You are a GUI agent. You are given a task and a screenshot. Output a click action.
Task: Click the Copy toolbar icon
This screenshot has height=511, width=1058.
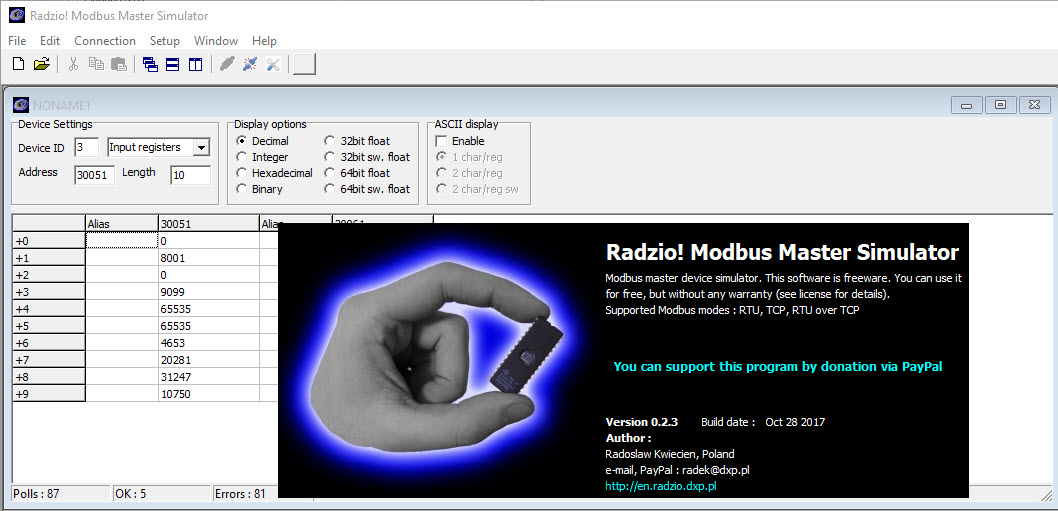coord(96,64)
